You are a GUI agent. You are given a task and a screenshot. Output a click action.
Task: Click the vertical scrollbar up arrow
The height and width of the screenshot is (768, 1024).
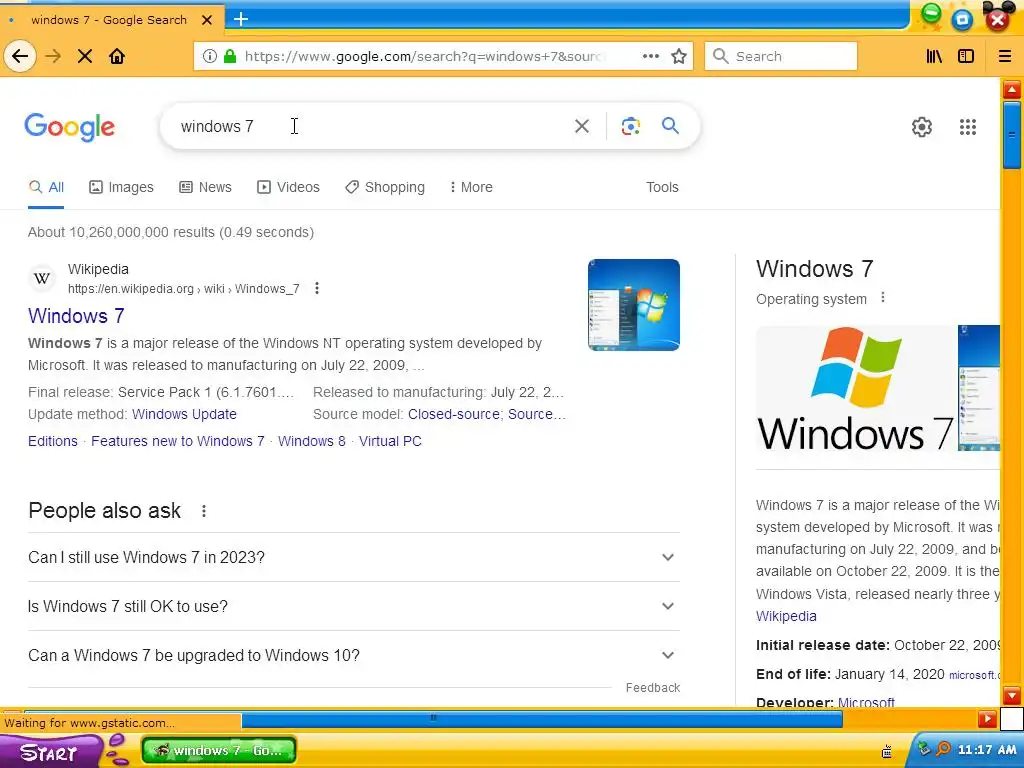click(x=1012, y=89)
